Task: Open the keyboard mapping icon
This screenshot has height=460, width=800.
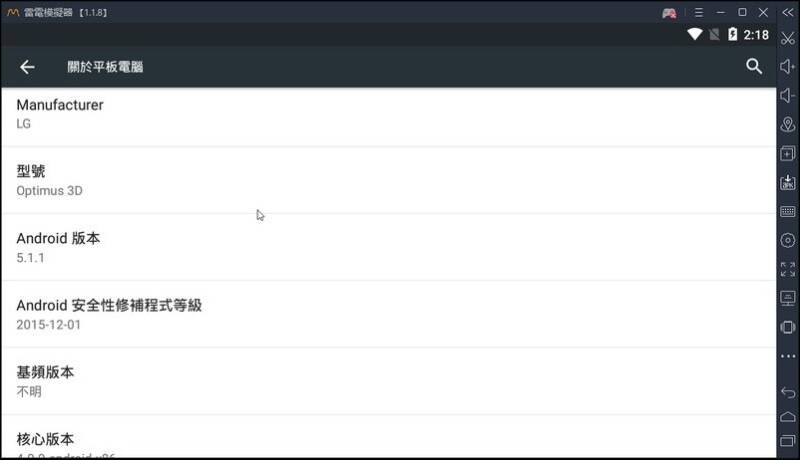Action: (788, 211)
